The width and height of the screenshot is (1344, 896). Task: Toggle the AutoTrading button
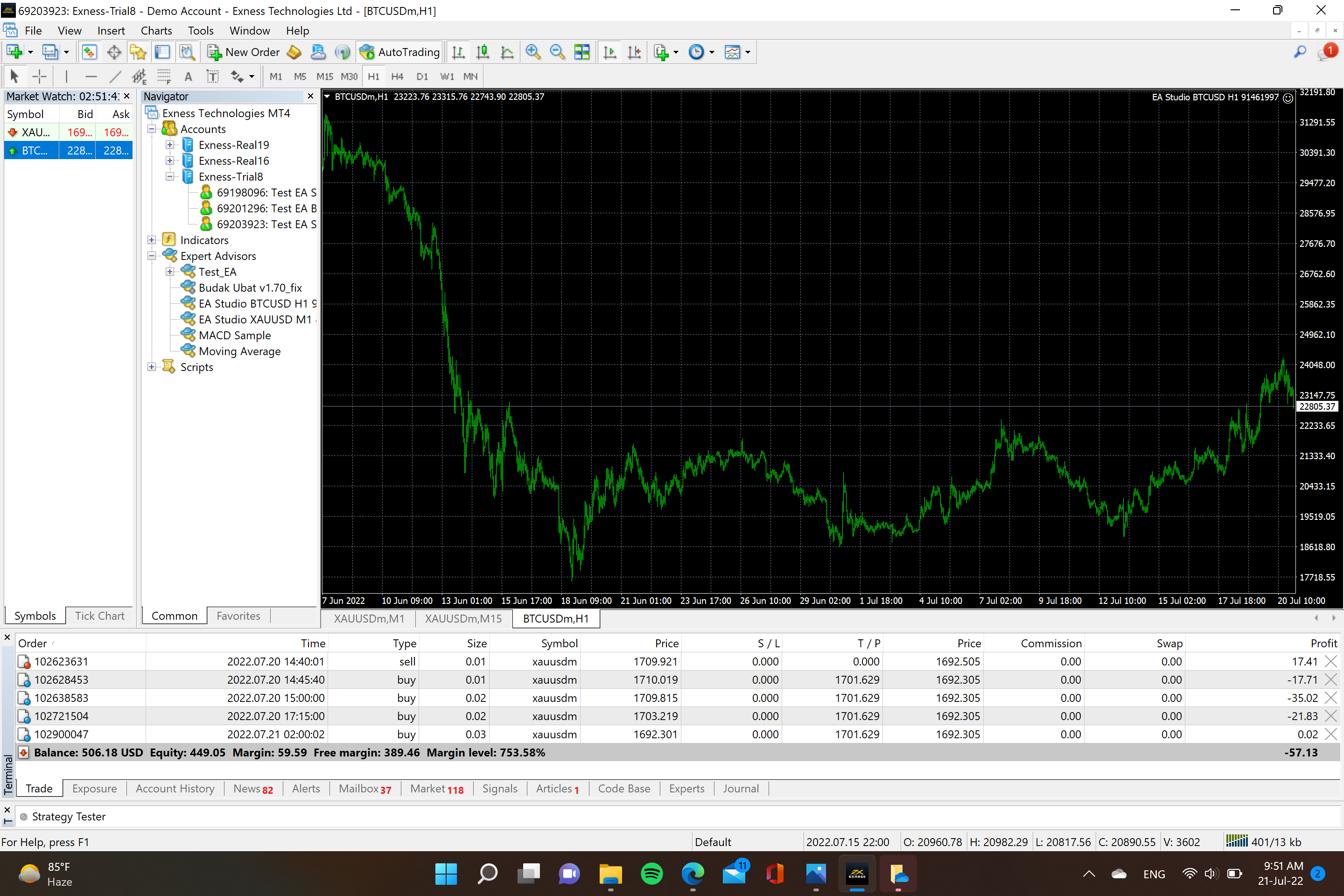(399, 52)
